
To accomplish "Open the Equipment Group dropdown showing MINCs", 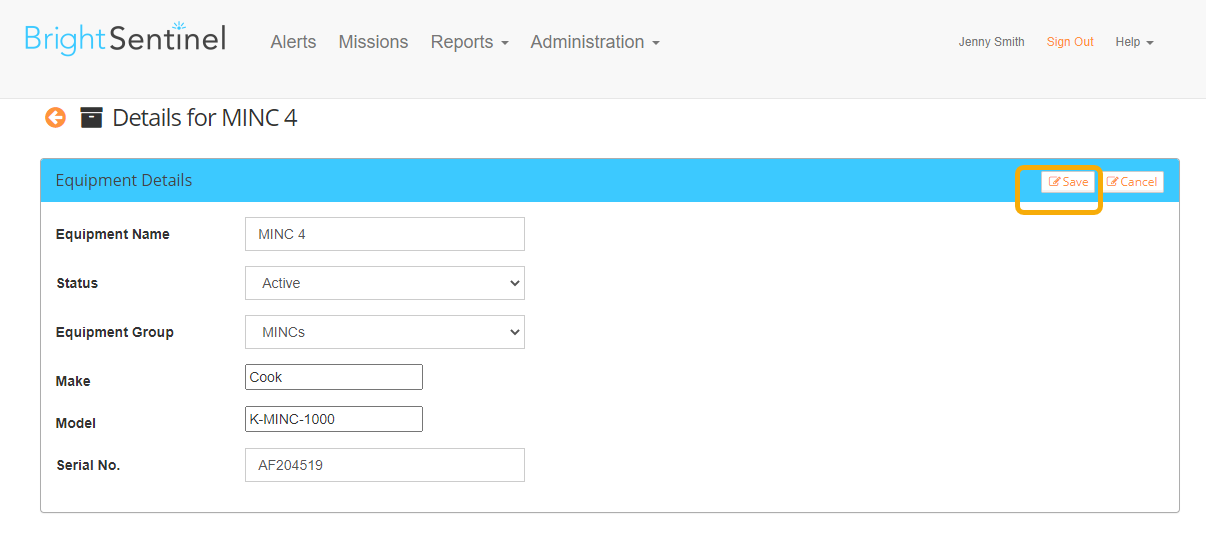I will pos(385,332).
